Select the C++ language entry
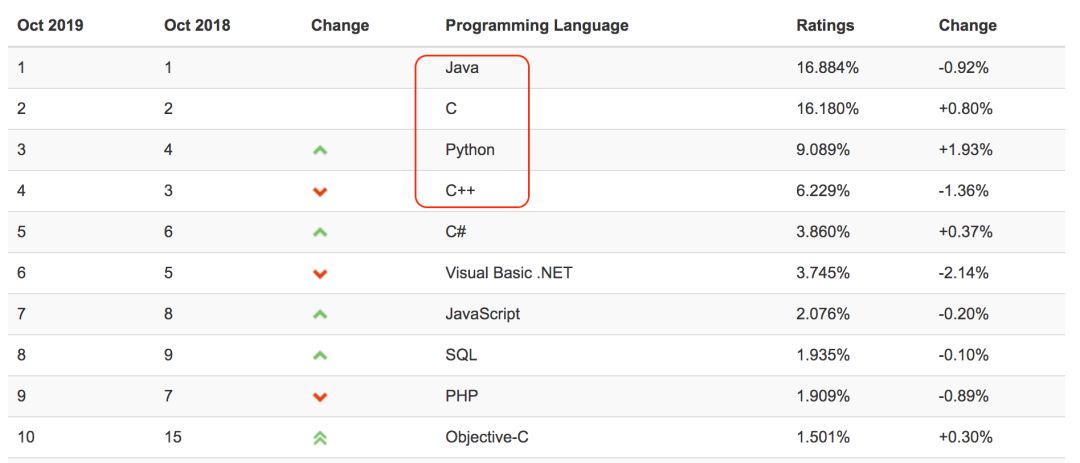Screen dimensions: 1080x463 (x=460, y=191)
